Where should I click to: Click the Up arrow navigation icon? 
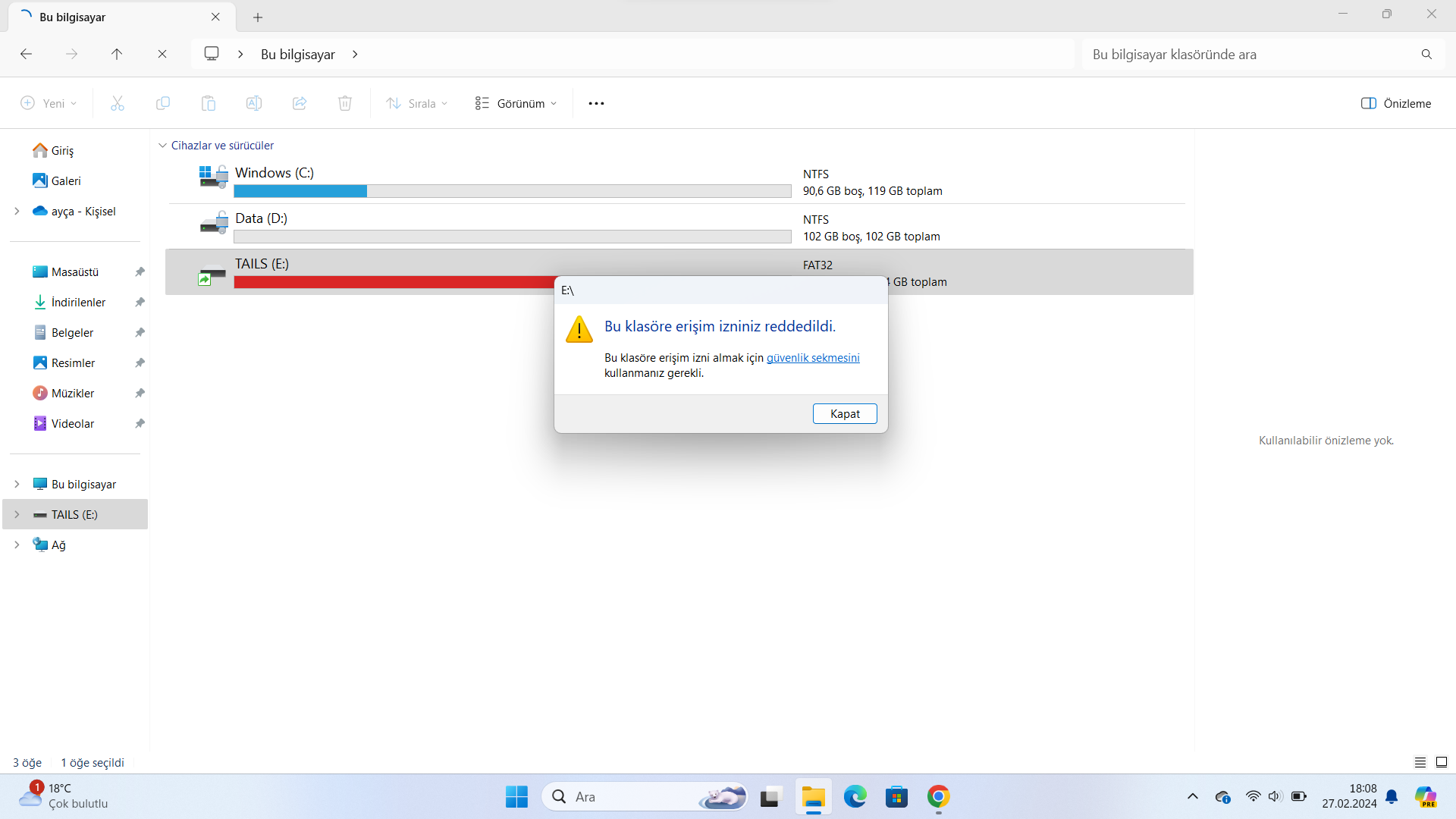click(117, 54)
